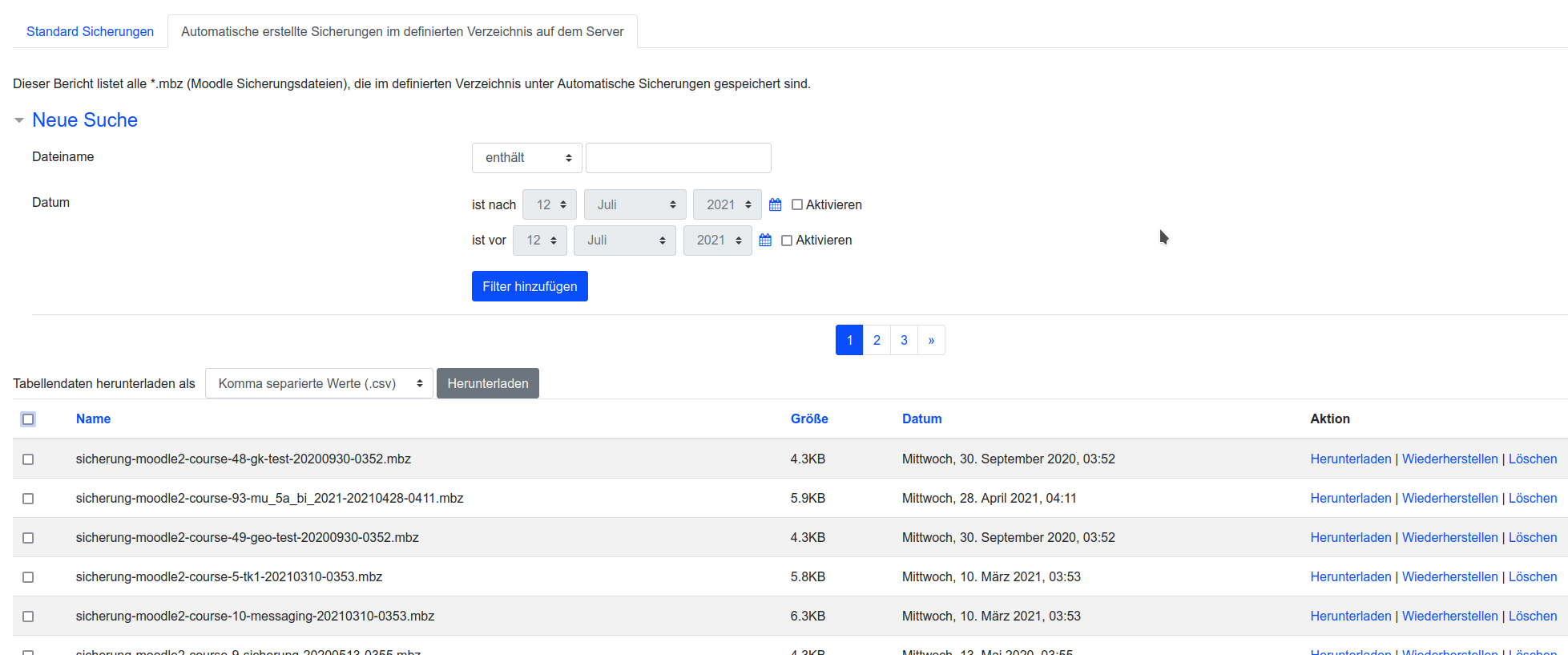Sort table by Größe column header

point(809,419)
